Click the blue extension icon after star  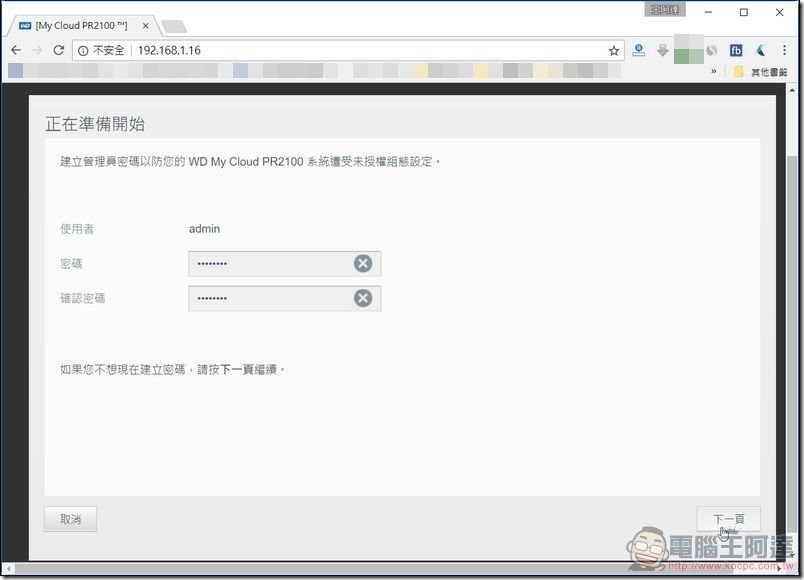tap(638, 50)
